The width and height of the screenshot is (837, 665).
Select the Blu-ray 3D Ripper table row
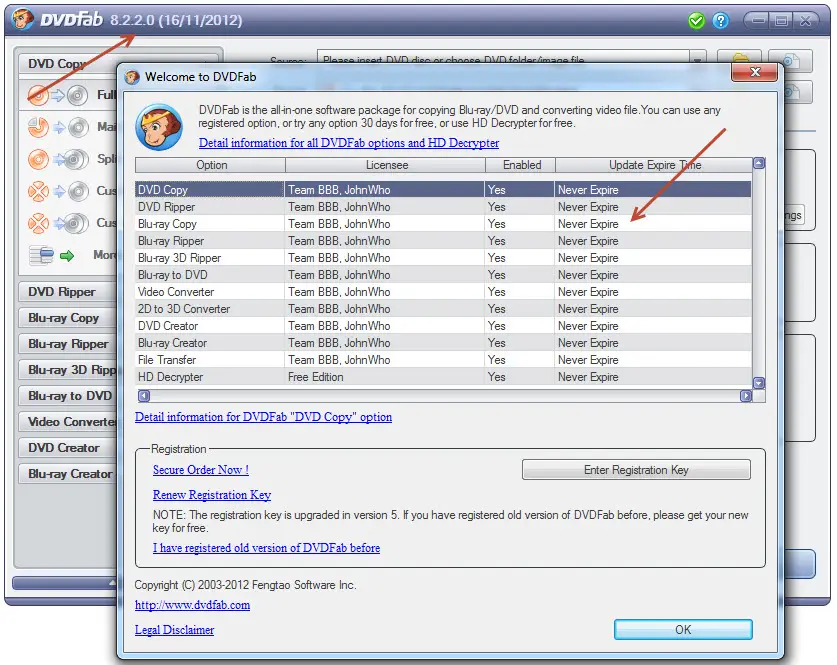tap(443, 258)
